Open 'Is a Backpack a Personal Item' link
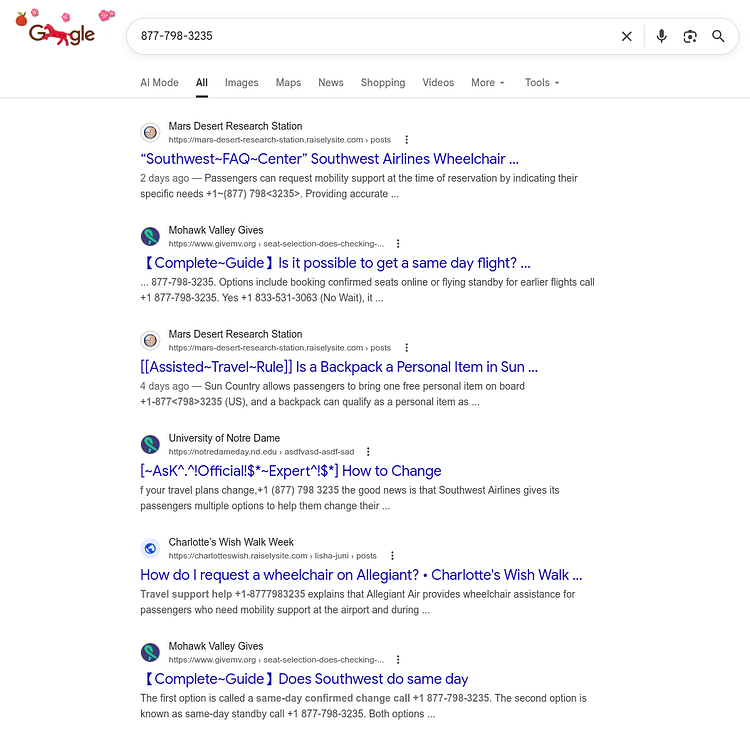 339,367
